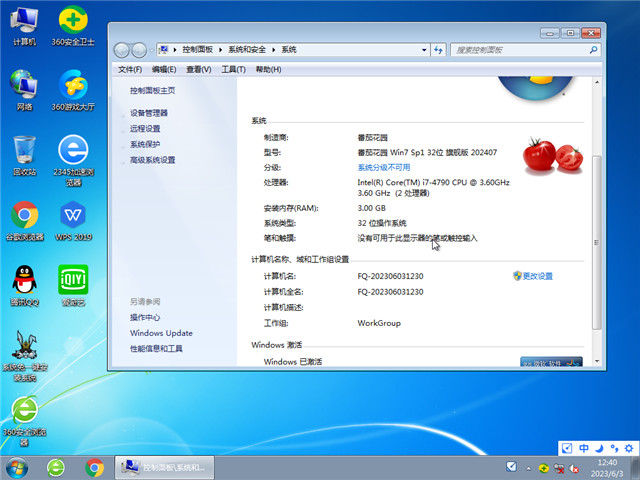The image size is (640, 480).
Task: Show hidden tray icons arrow
Action: pyautogui.click(x=529, y=469)
